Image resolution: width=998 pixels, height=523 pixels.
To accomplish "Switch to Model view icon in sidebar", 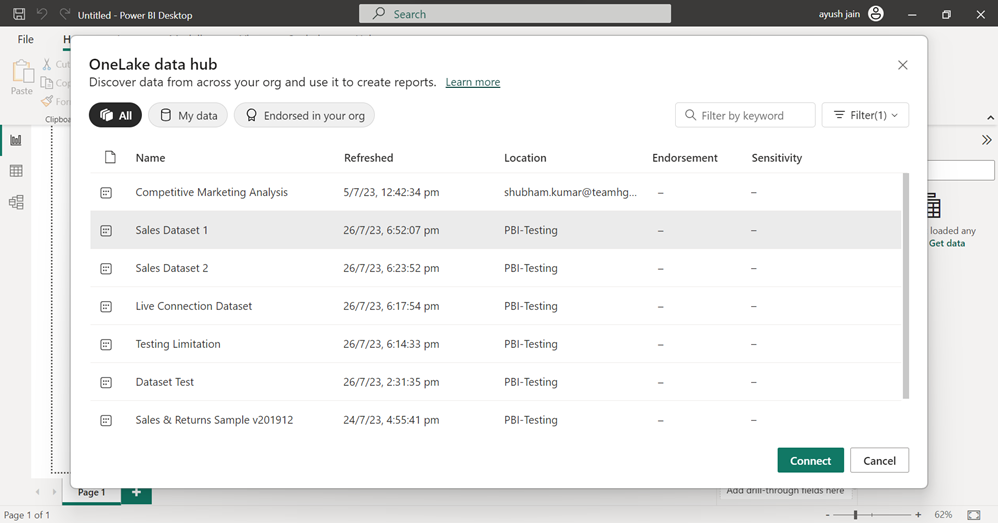I will click(x=16, y=202).
